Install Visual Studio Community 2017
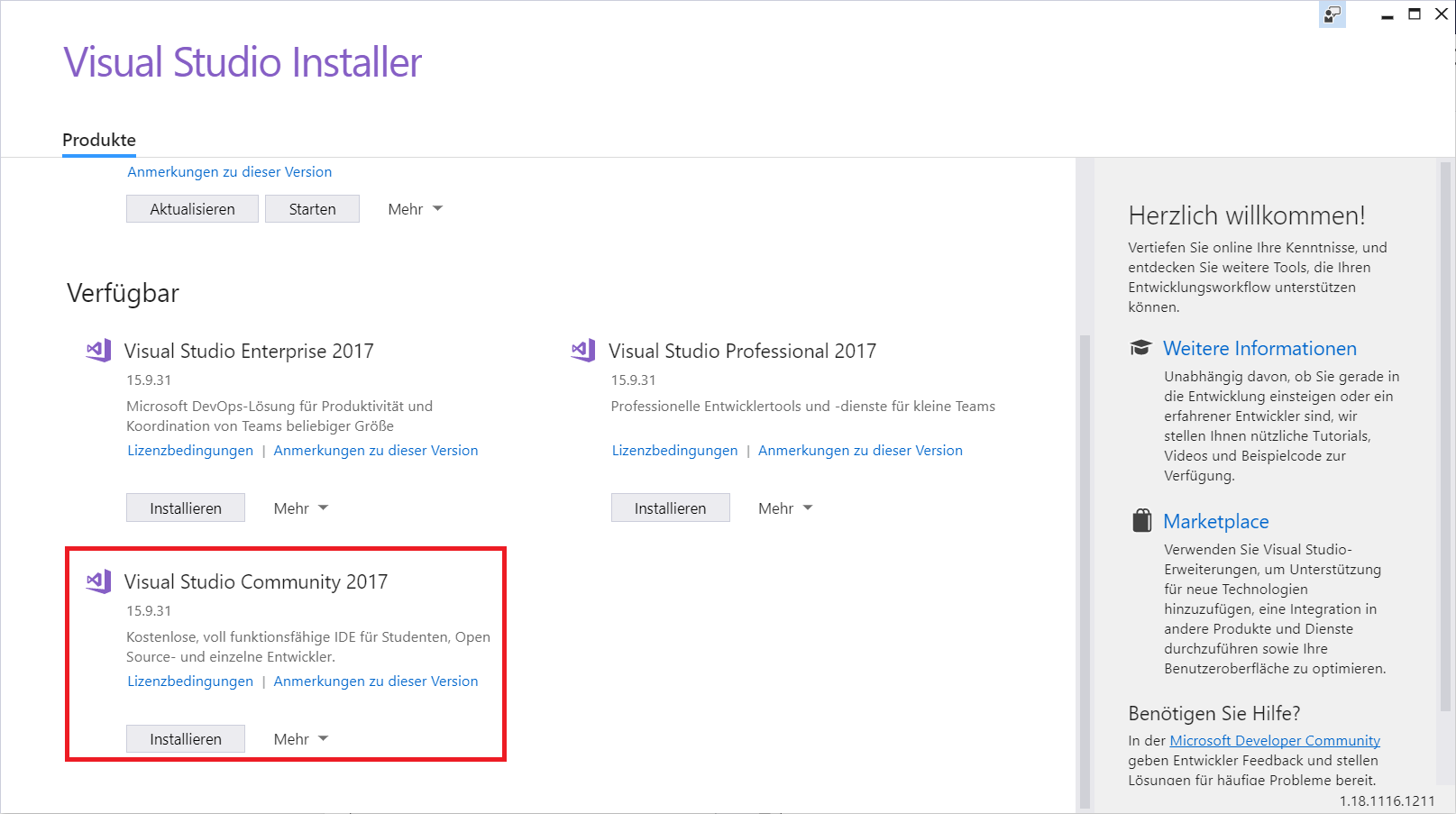The width and height of the screenshot is (1456, 814). pos(186,739)
